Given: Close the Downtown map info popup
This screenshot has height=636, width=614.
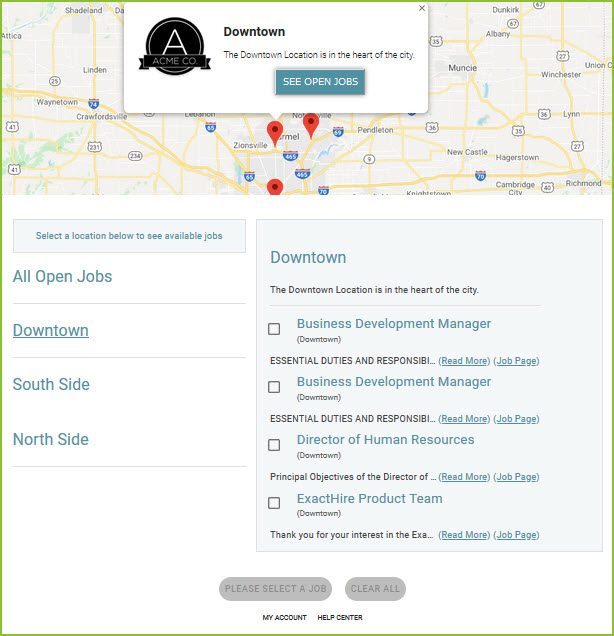Looking at the screenshot, I should 422,8.
